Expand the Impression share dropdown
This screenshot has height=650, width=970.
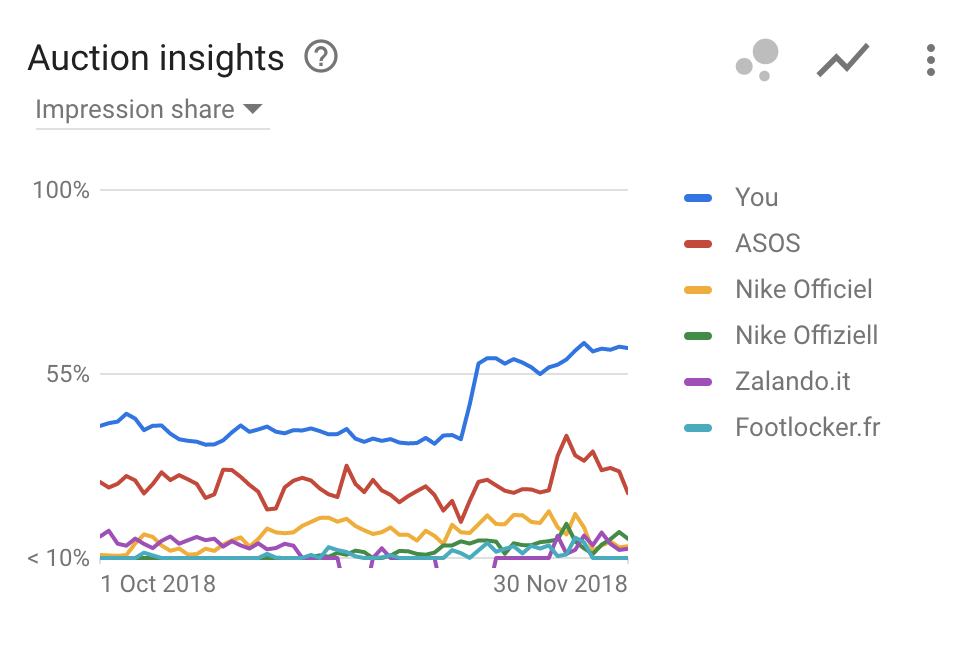(x=152, y=110)
